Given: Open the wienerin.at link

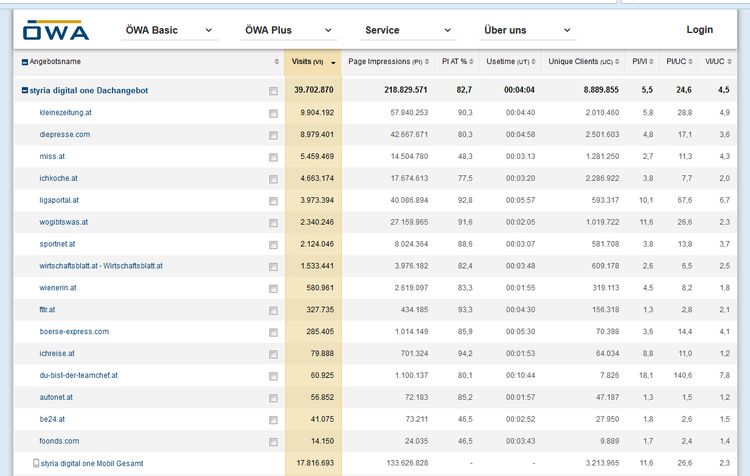Looking at the screenshot, I should point(58,288).
